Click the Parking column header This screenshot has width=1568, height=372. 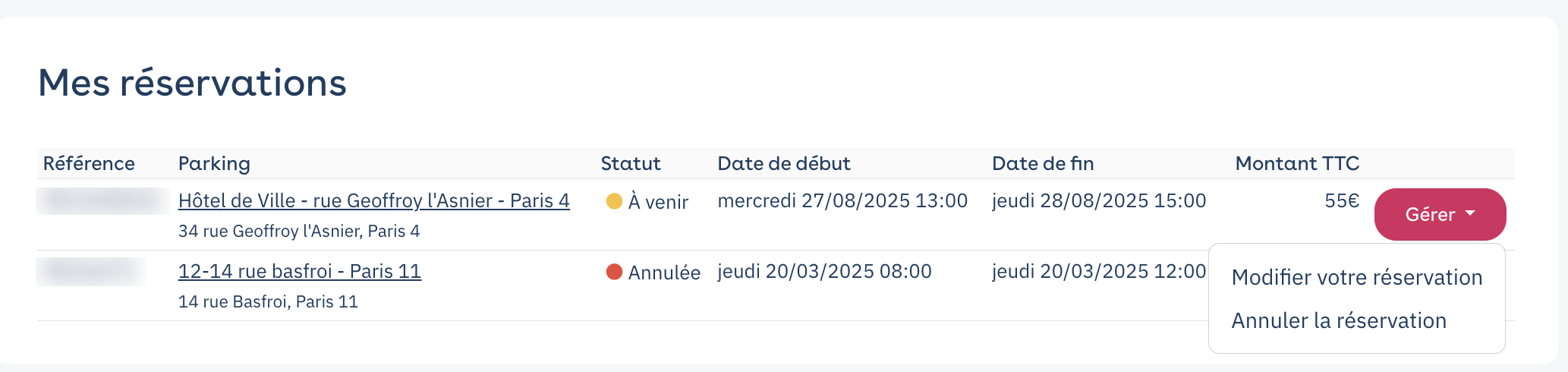coord(214,164)
